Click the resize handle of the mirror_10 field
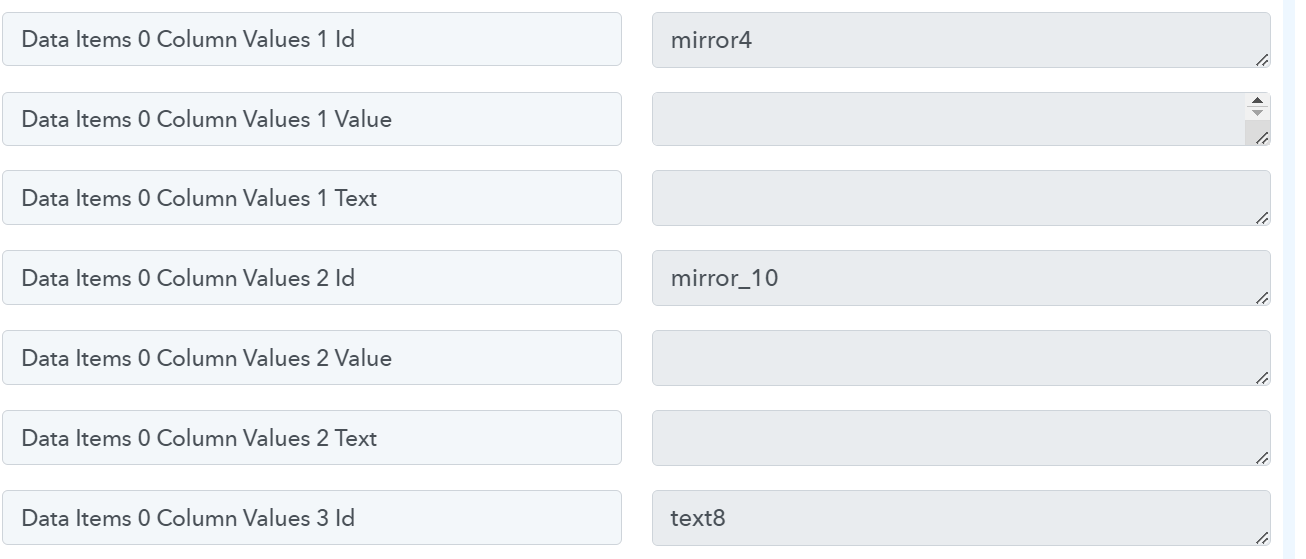Screen dimensions: 1306x559 1262,298
